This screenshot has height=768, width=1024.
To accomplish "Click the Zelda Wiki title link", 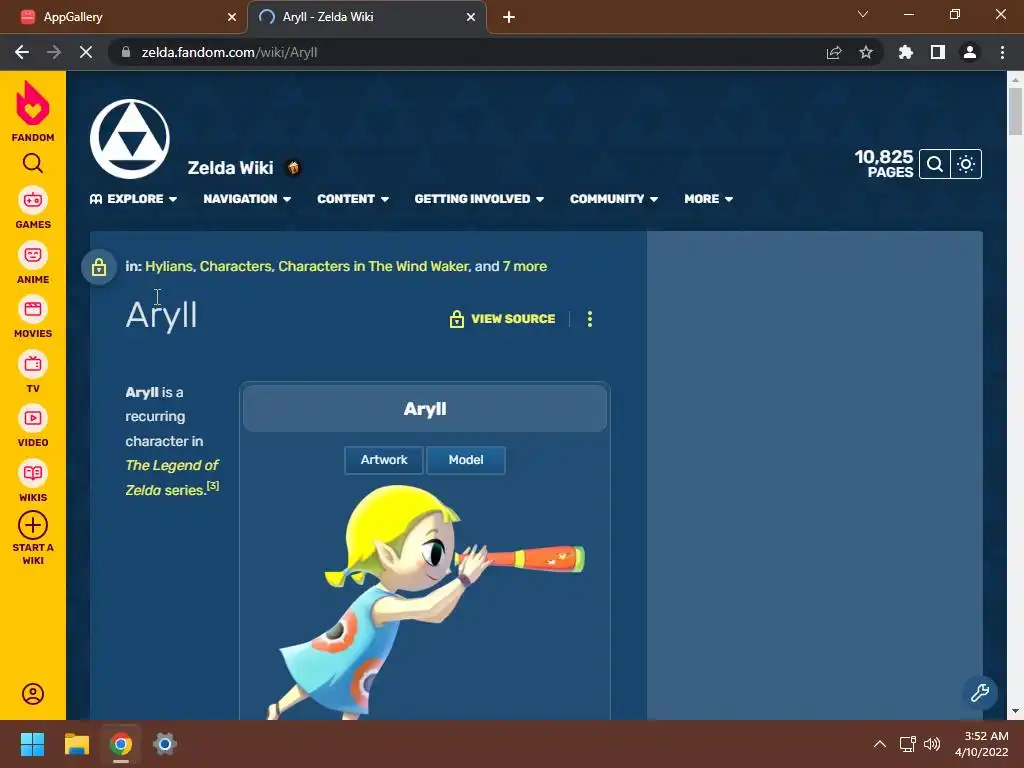I will coord(231,168).
